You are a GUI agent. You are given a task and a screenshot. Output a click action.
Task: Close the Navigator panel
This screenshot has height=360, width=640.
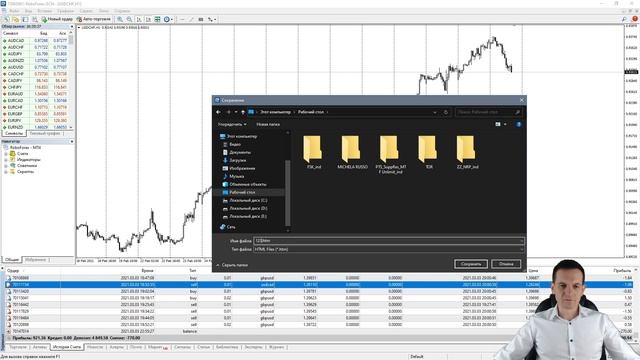(72, 142)
